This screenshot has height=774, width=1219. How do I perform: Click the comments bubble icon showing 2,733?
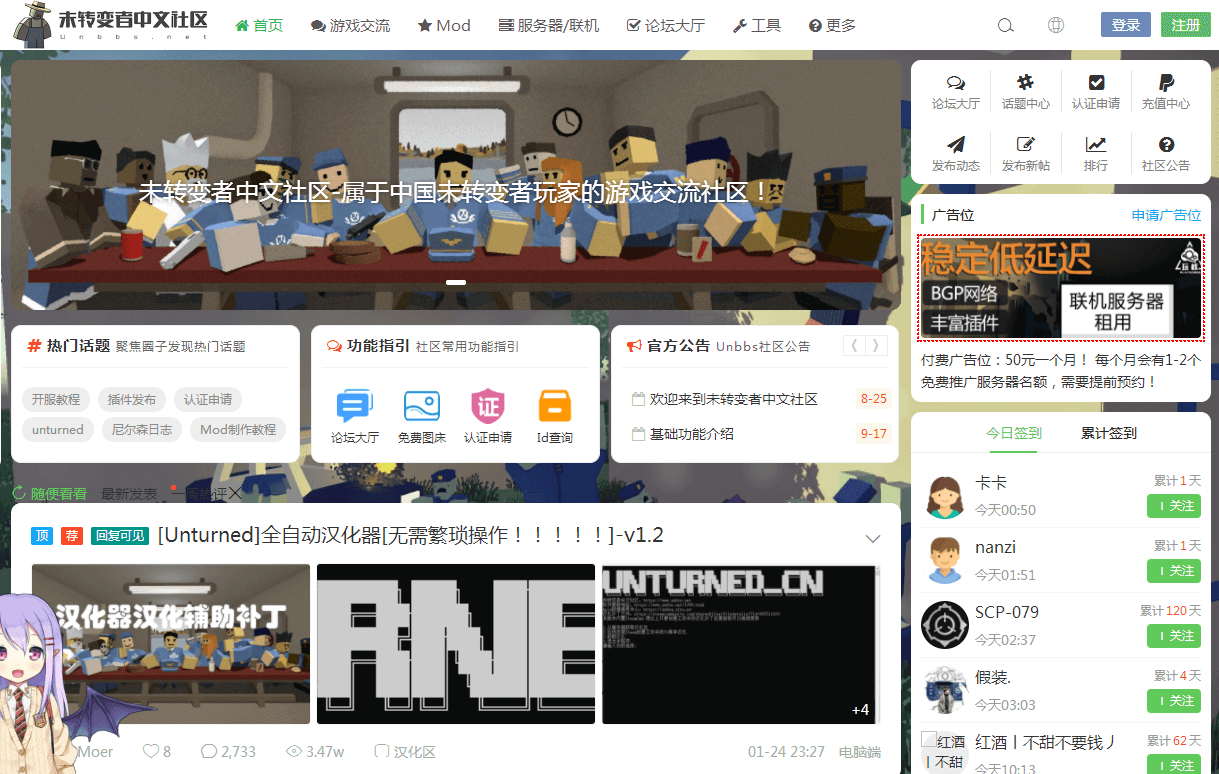(x=209, y=751)
